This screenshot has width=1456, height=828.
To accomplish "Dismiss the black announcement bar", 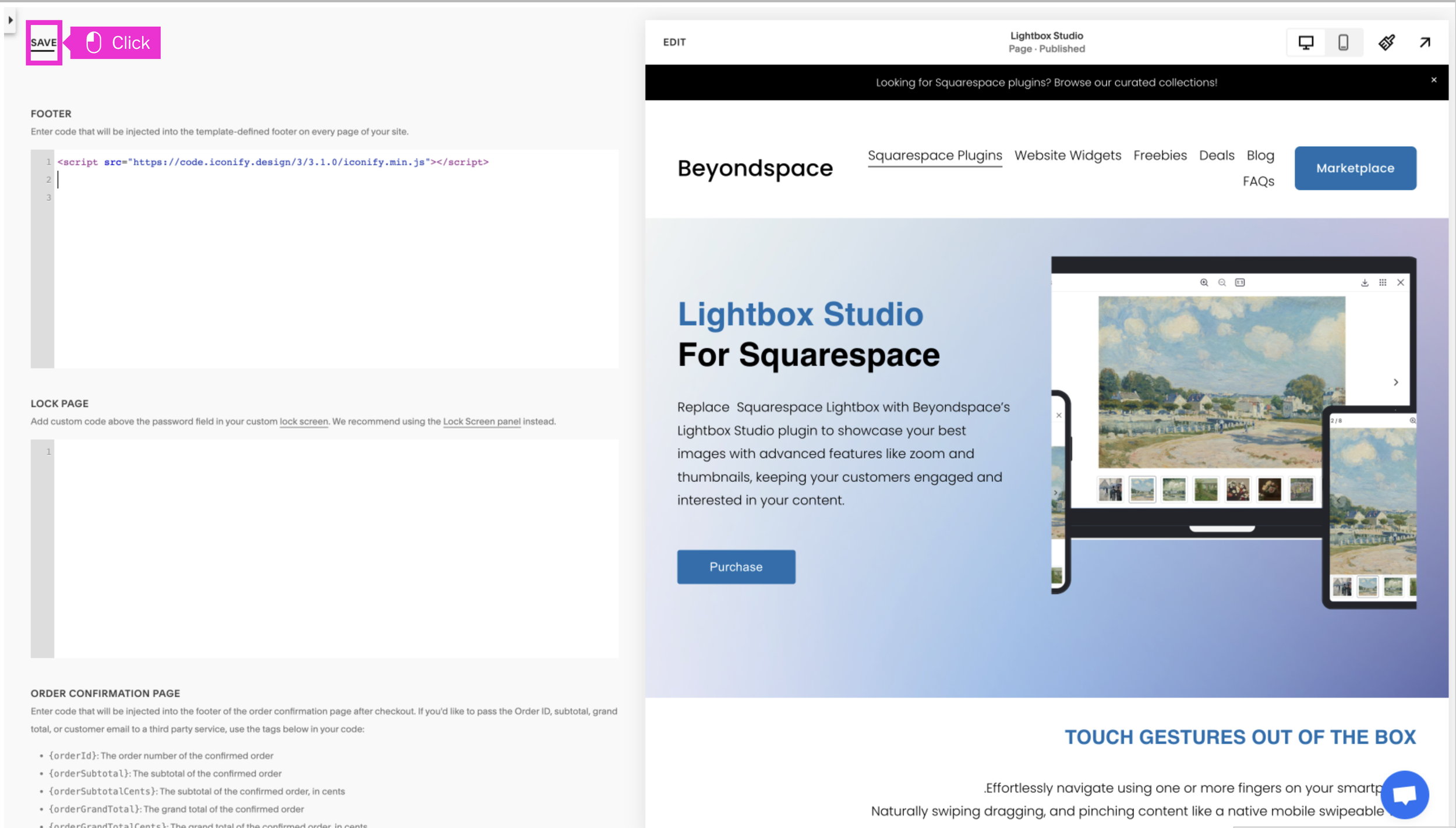I will click(1434, 80).
